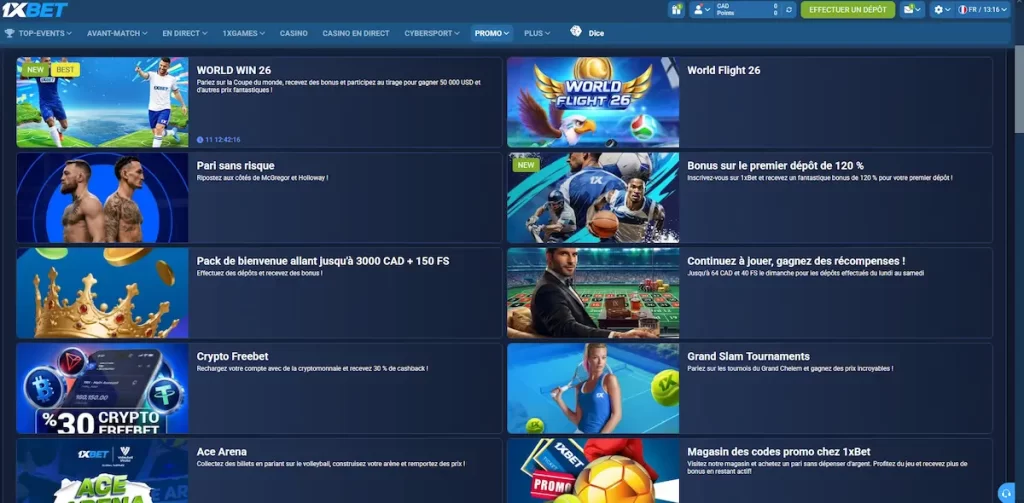Click the NEW badge on WORLD WIN 26
This screenshot has width=1024, height=503.
tap(35, 70)
